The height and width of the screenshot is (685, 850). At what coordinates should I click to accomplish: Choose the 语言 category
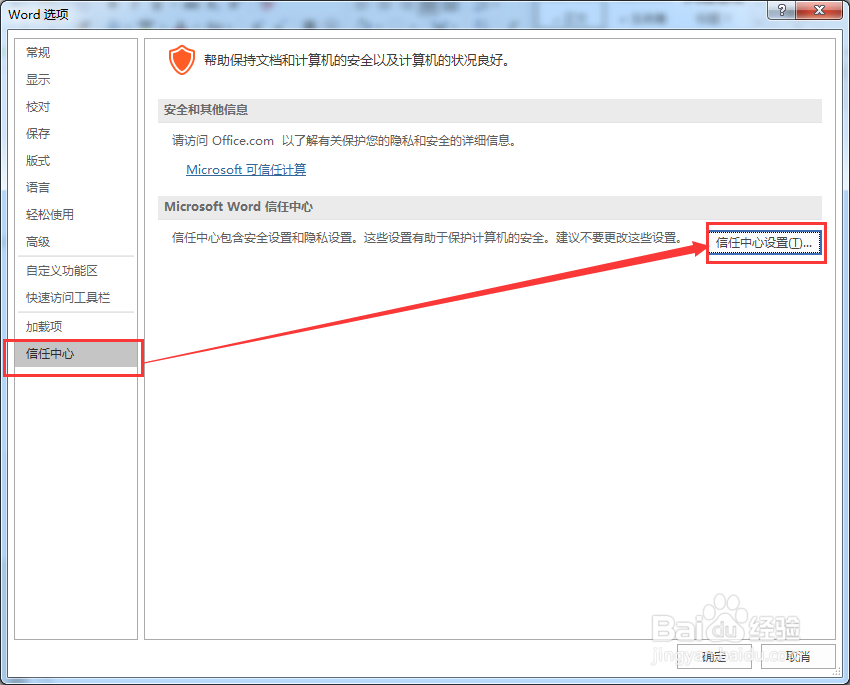tap(76, 188)
